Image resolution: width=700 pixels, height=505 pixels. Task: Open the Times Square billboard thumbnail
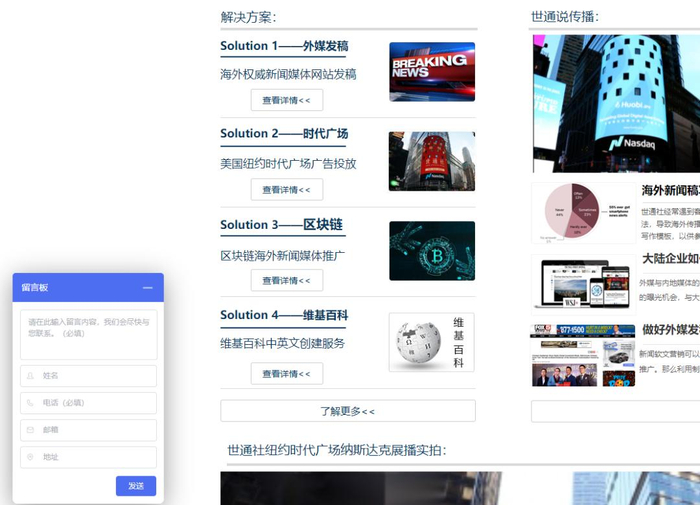[x=431, y=162]
